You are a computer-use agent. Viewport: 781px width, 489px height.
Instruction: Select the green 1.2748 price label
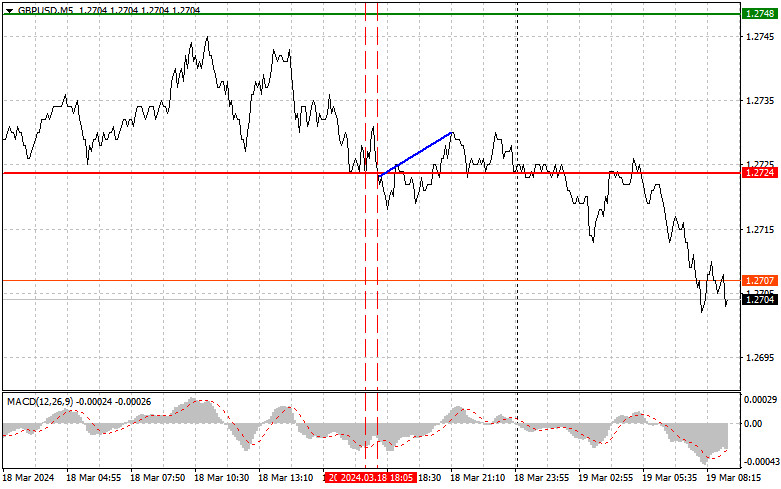tap(759, 13)
